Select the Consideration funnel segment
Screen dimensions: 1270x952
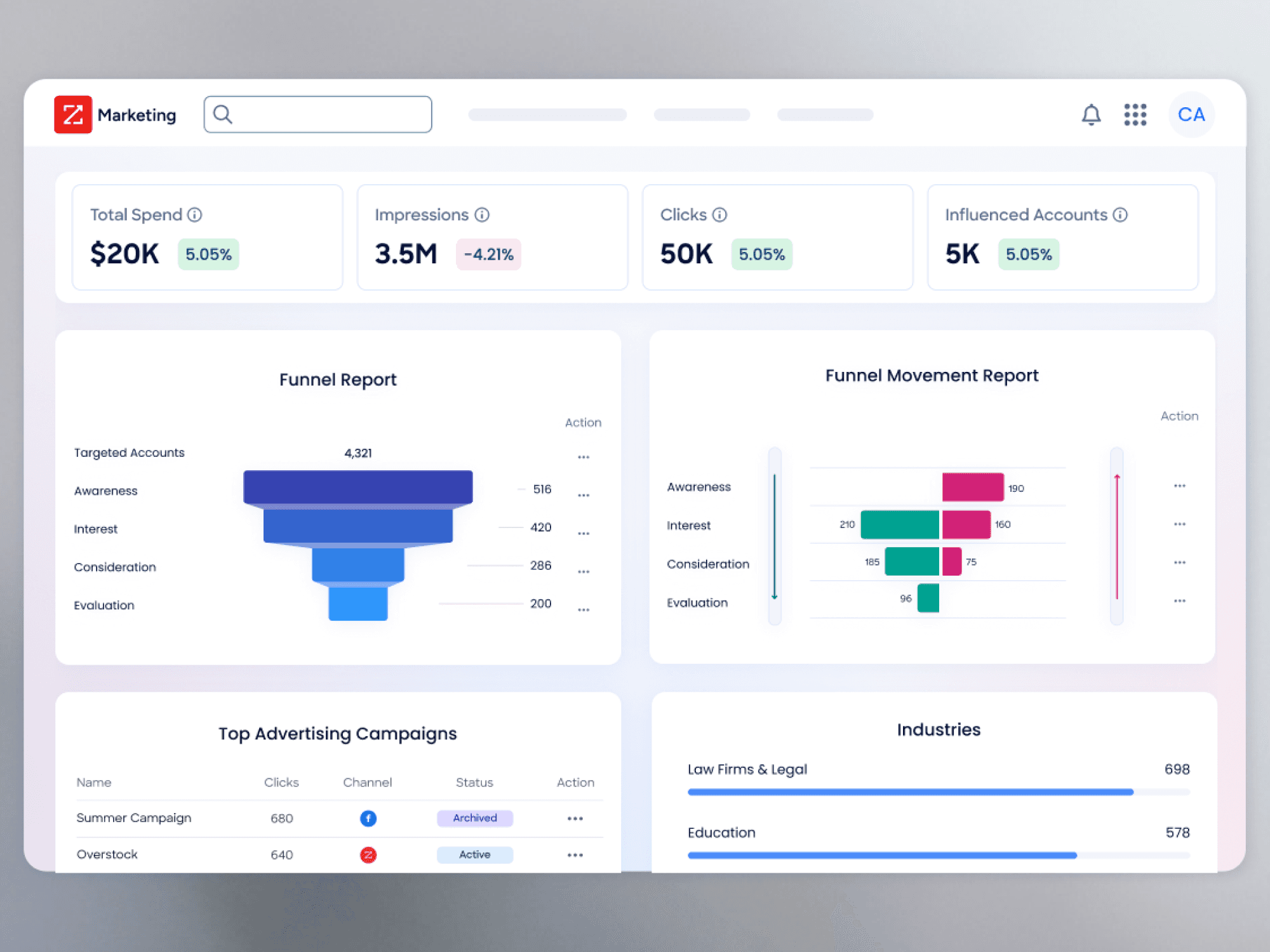(x=358, y=565)
